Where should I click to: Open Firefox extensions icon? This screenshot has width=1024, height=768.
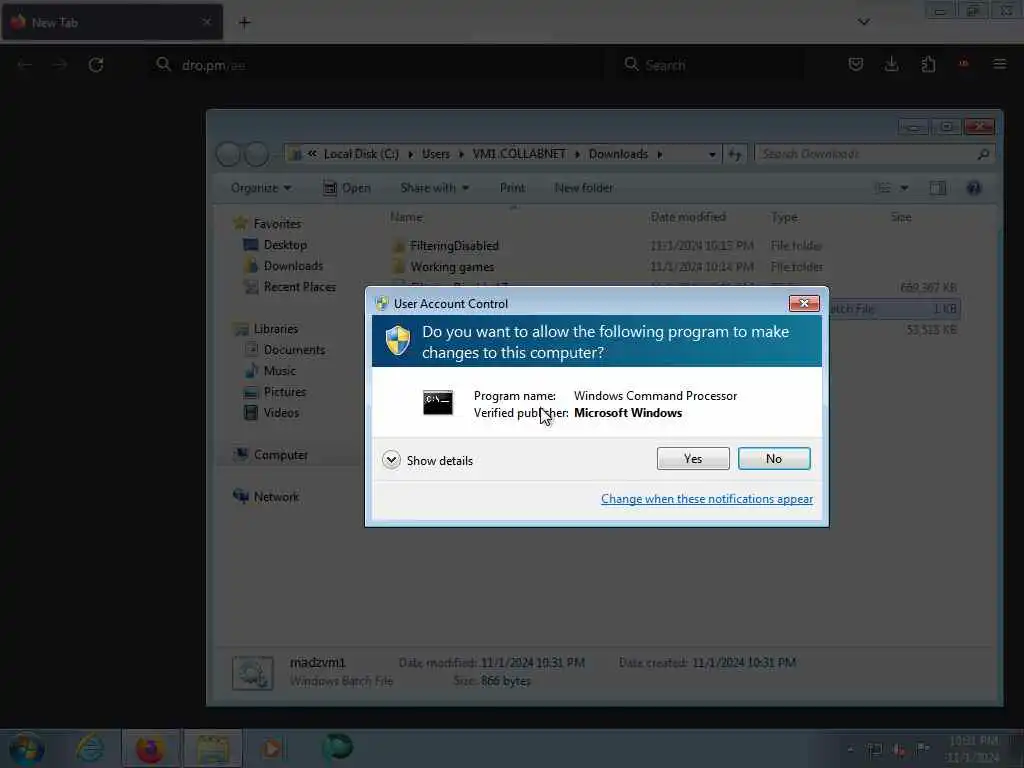point(928,64)
